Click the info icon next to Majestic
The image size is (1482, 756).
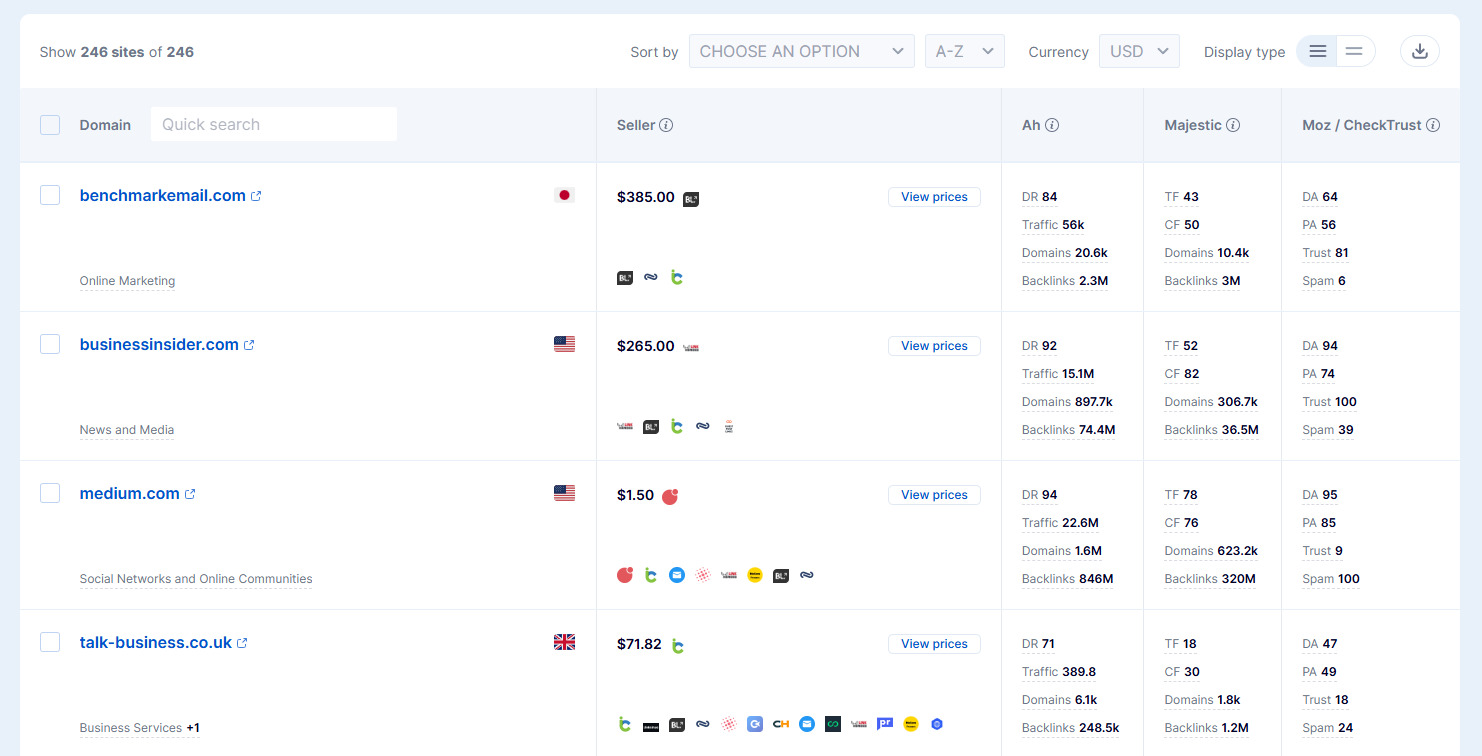pyautogui.click(x=1233, y=125)
